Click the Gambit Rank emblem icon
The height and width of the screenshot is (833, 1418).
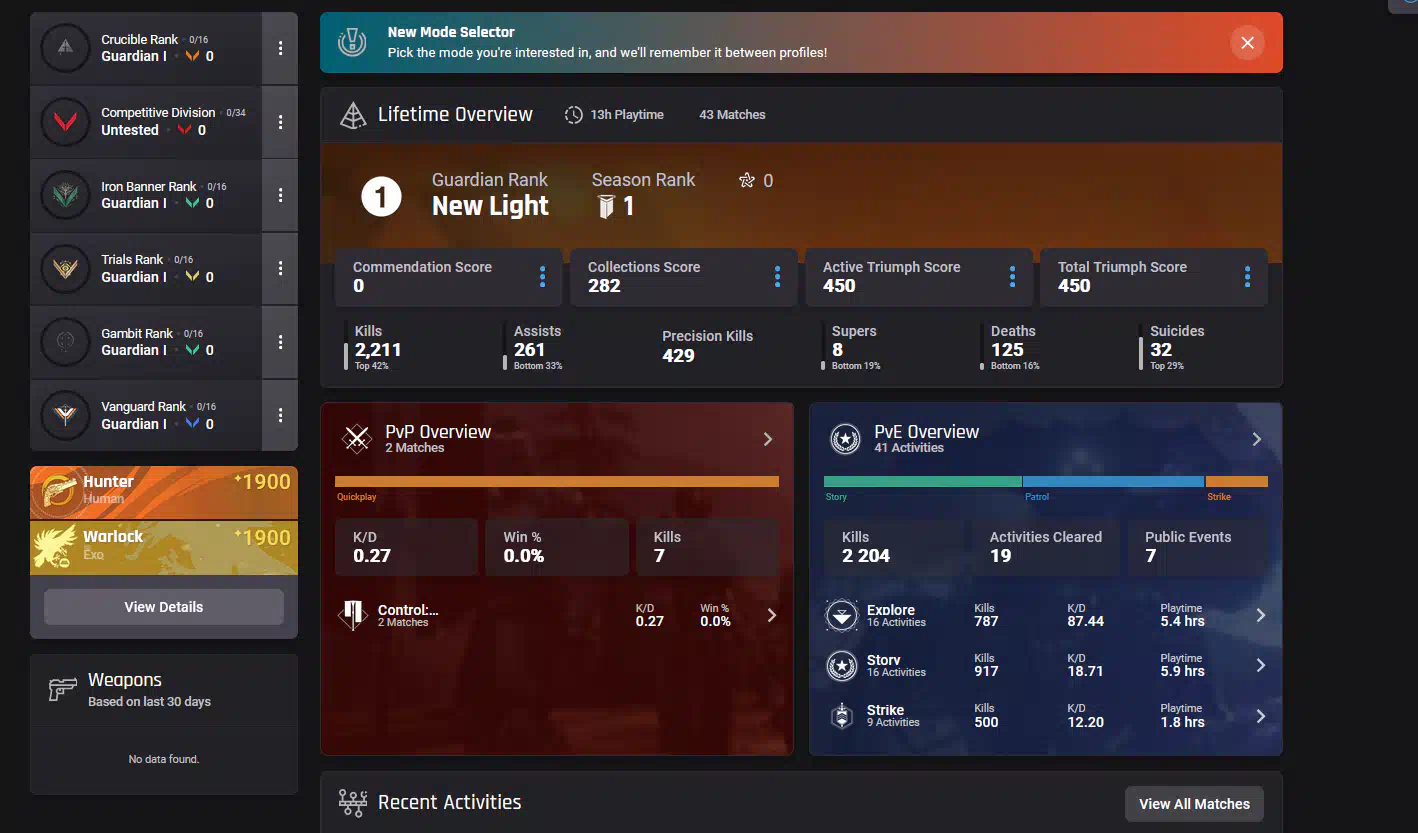click(x=65, y=342)
